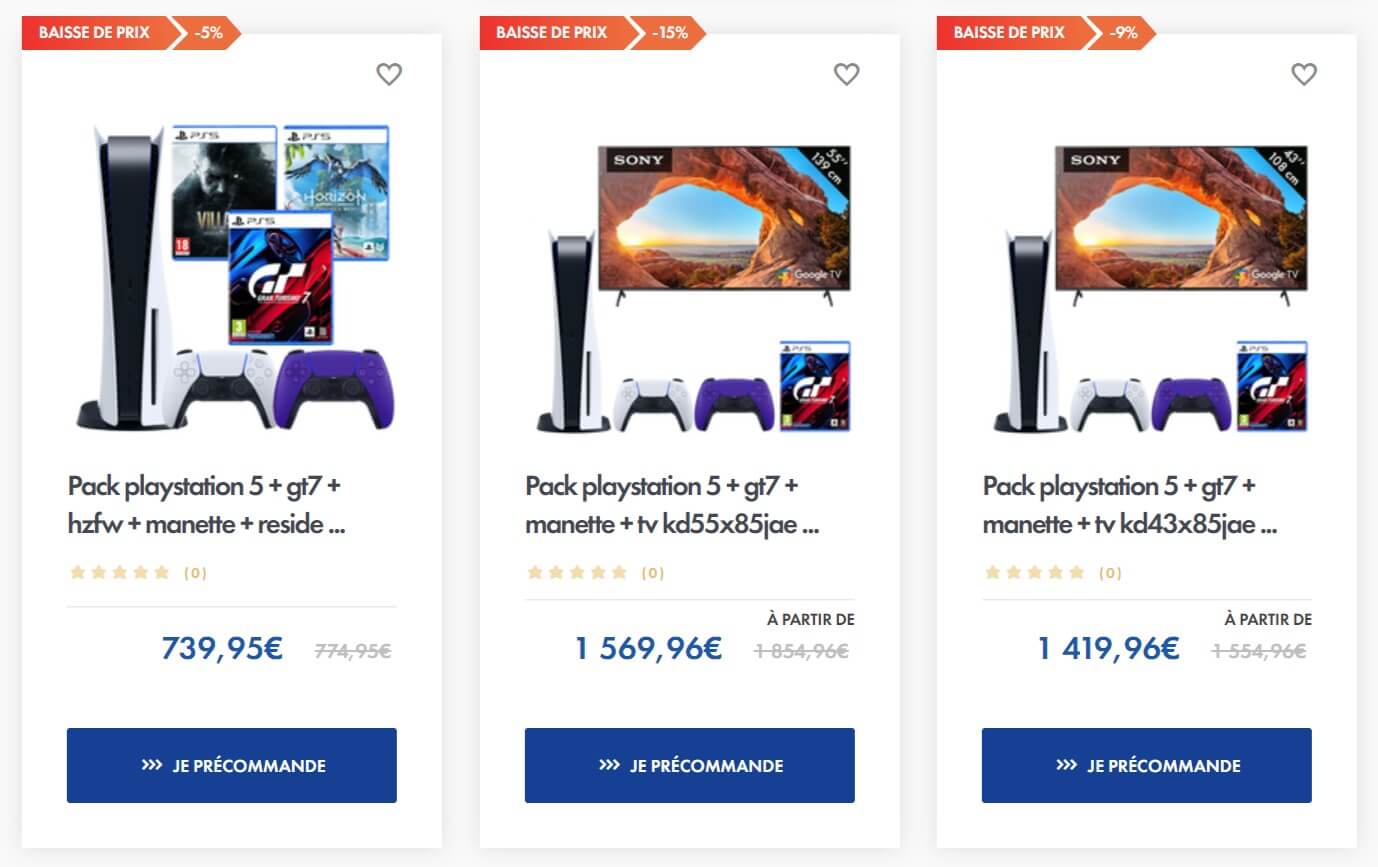Click wishlist heart on the kd55x85jae TV pack
Image resolution: width=1378 pixels, height=867 pixels.
click(x=847, y=74)
